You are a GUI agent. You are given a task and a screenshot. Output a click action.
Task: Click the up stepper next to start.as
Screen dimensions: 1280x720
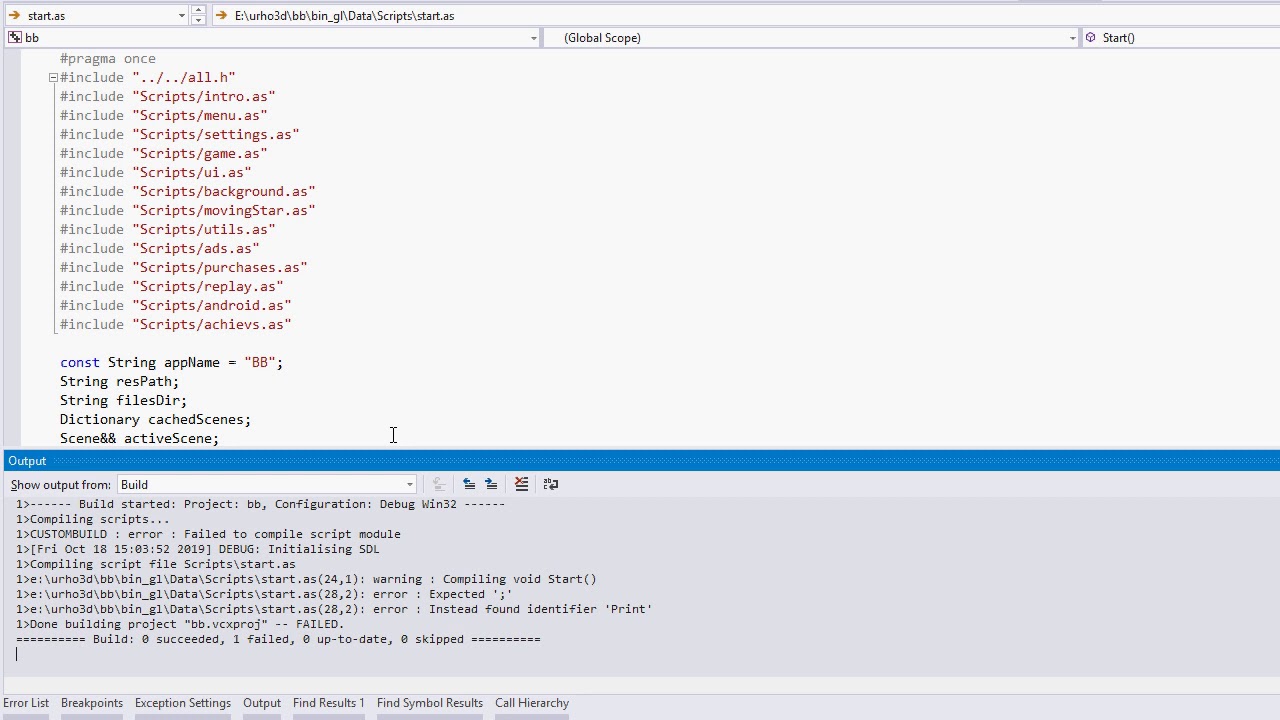(x=198, y=11)
